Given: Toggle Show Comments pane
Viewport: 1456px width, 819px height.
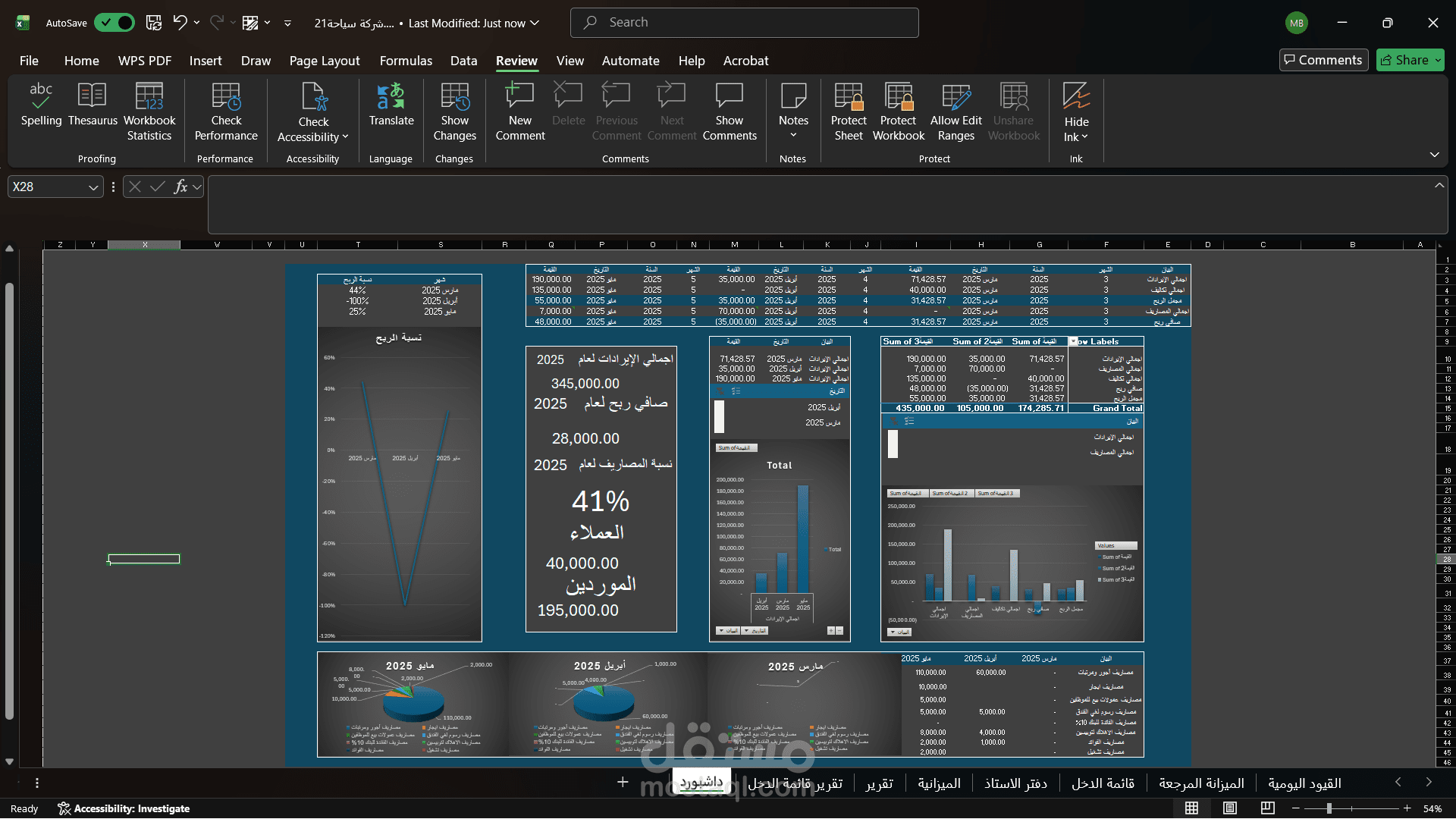Looking at the screenshot, I should coord(729,112).
